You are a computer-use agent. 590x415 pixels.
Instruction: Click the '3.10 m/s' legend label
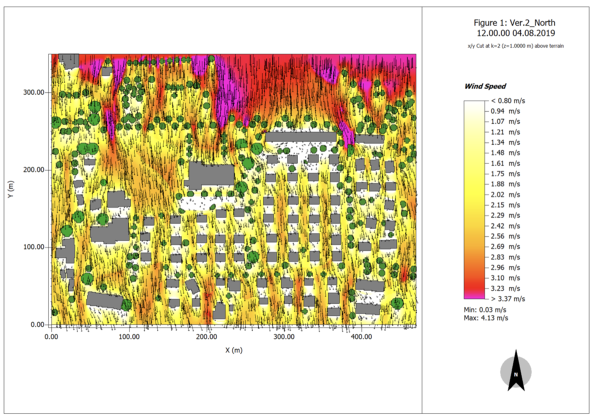505,278
